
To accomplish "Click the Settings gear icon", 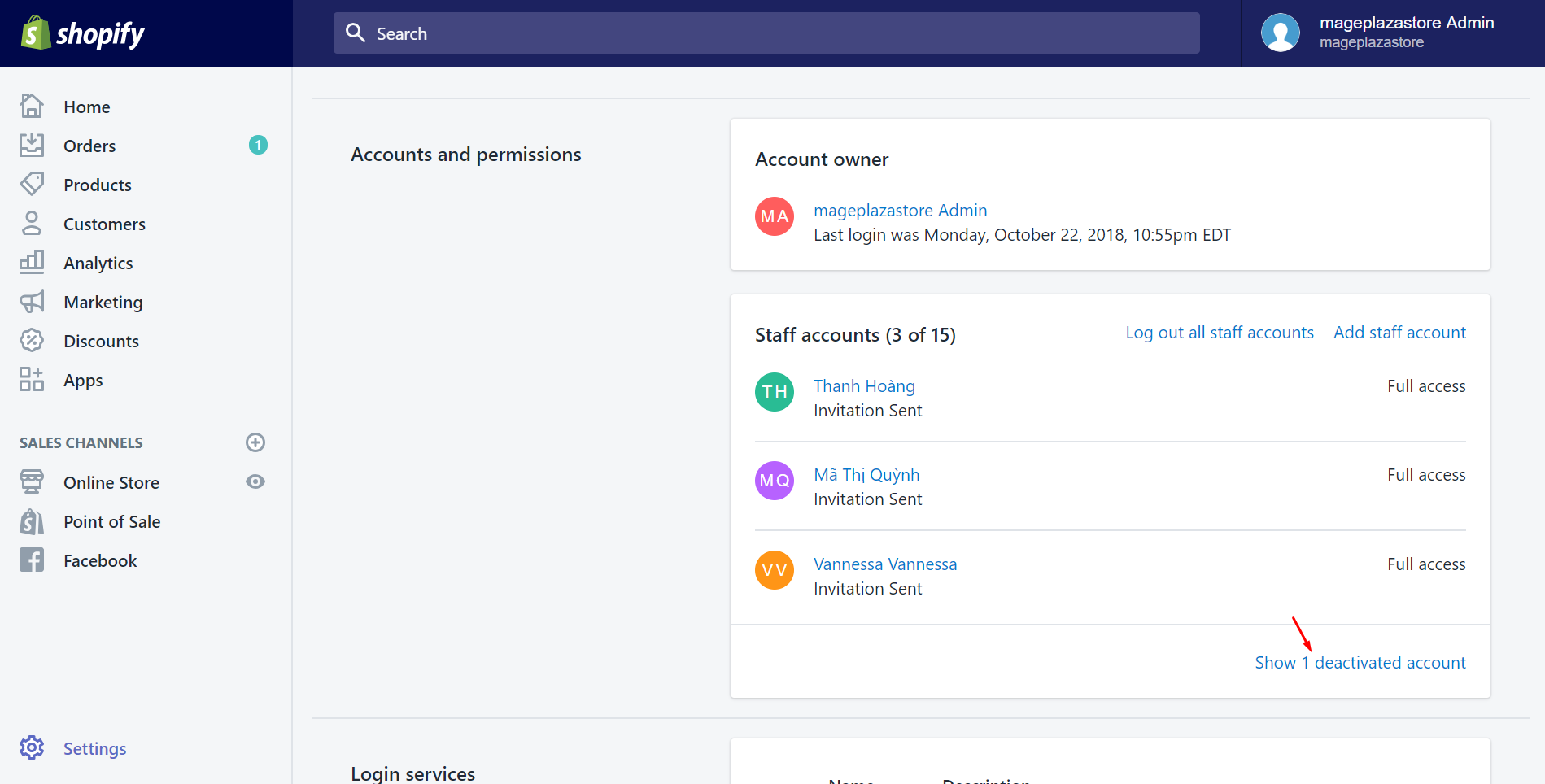I will tap(32, 747).
